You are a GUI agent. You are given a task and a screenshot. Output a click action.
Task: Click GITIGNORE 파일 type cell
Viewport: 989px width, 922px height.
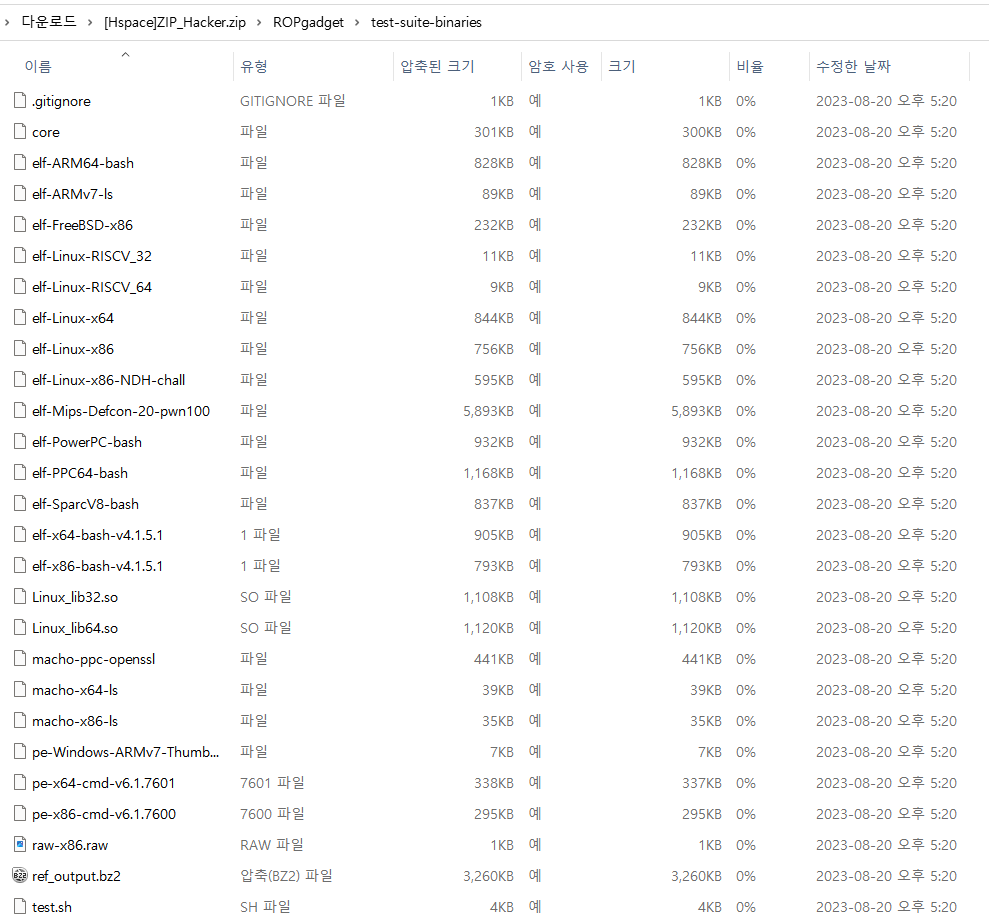pos(293,101)
